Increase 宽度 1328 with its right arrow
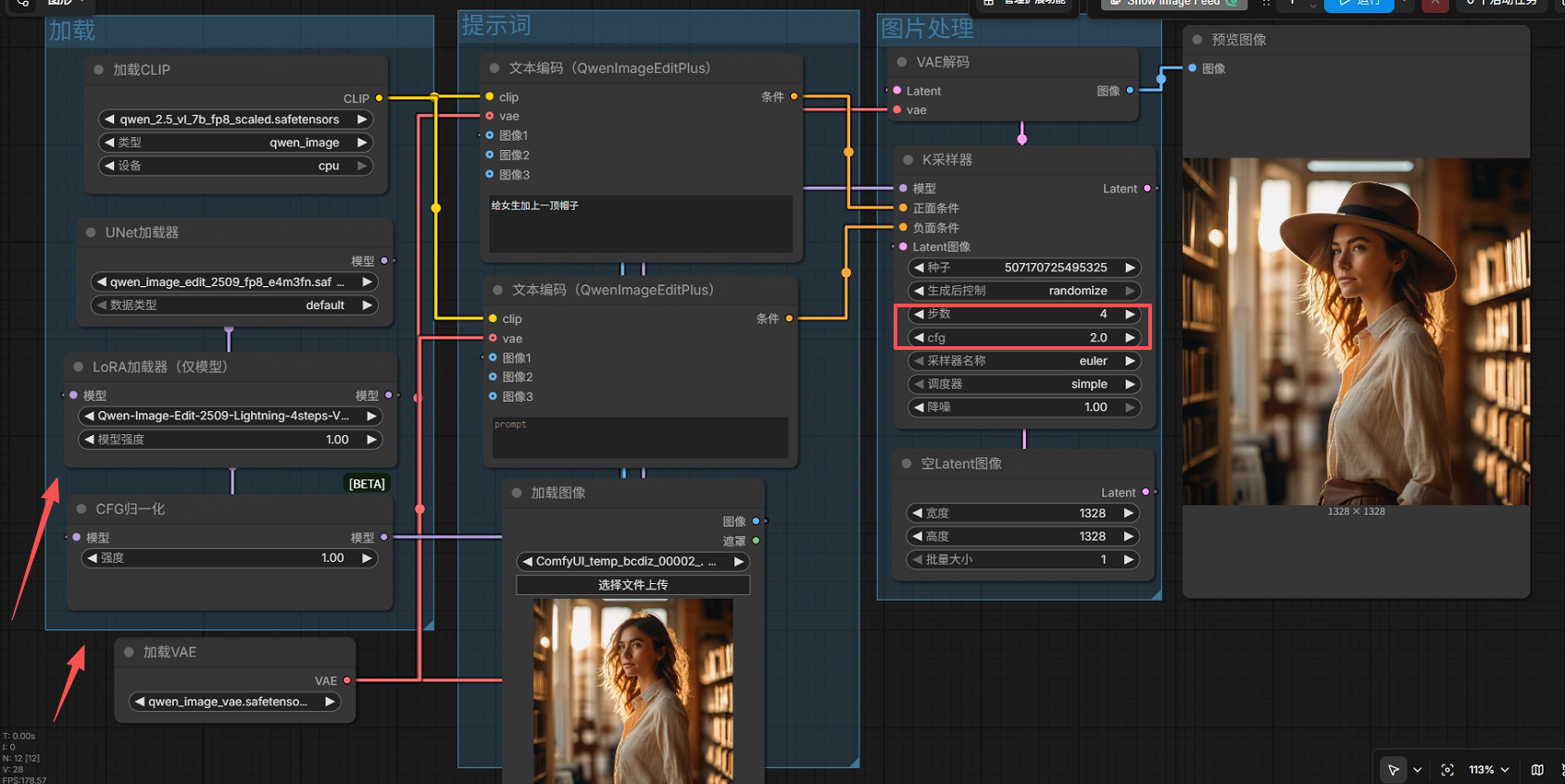The width and height of the screenshot is (1565, 784). coord(1128,513)
